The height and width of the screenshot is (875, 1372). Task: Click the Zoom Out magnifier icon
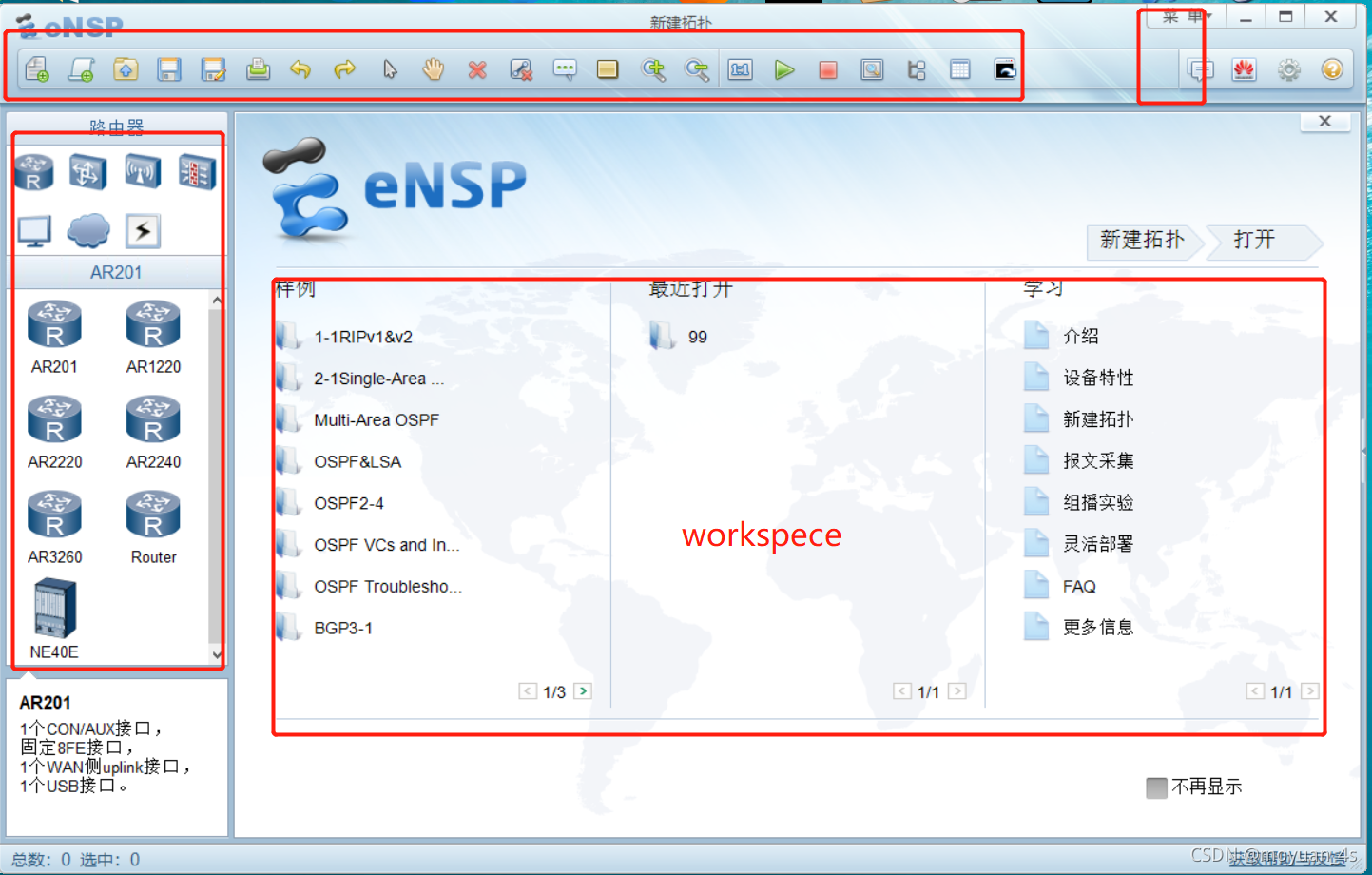697,69
